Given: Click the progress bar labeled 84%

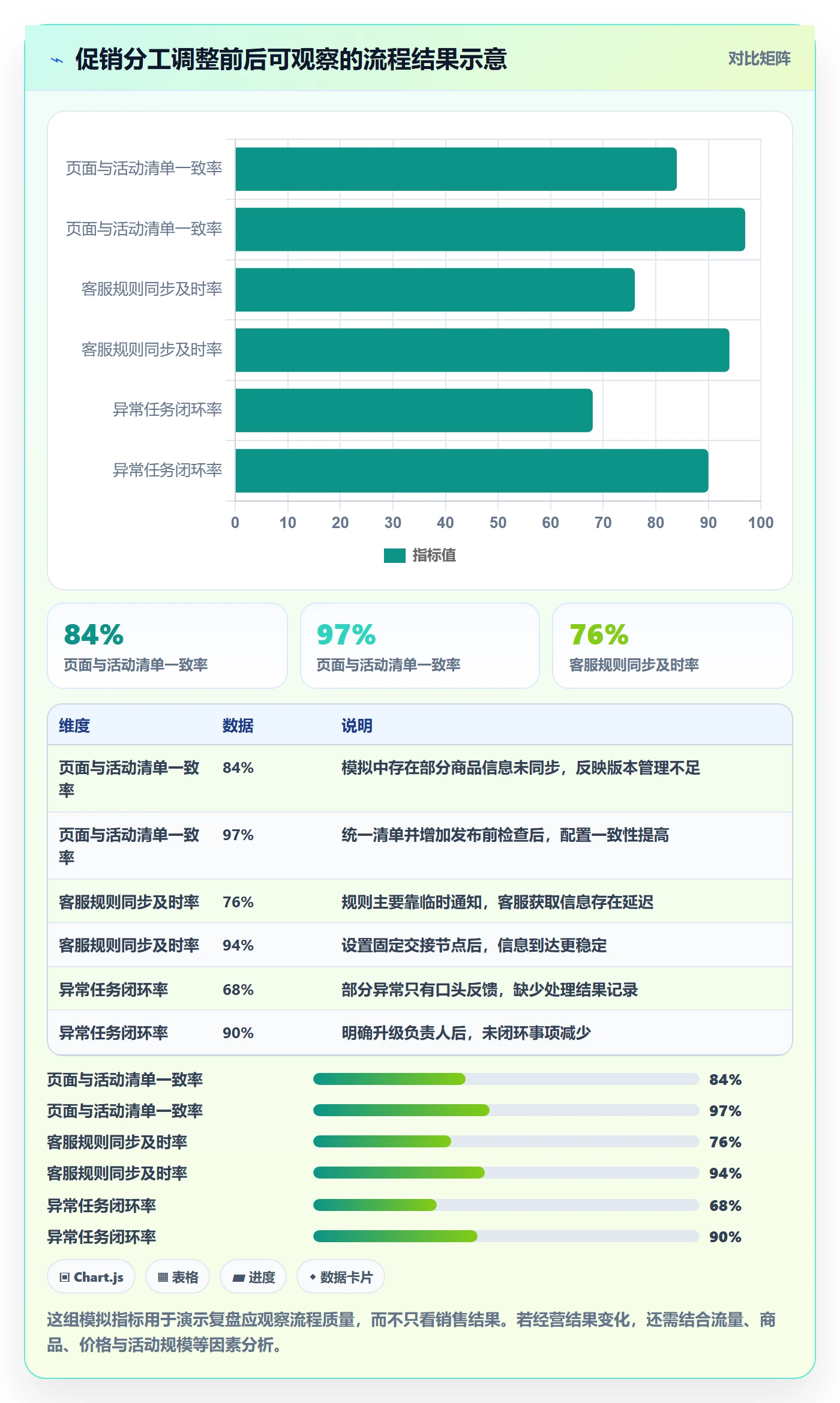Looking at the screenshot, I should click(x=506, y=1079).
